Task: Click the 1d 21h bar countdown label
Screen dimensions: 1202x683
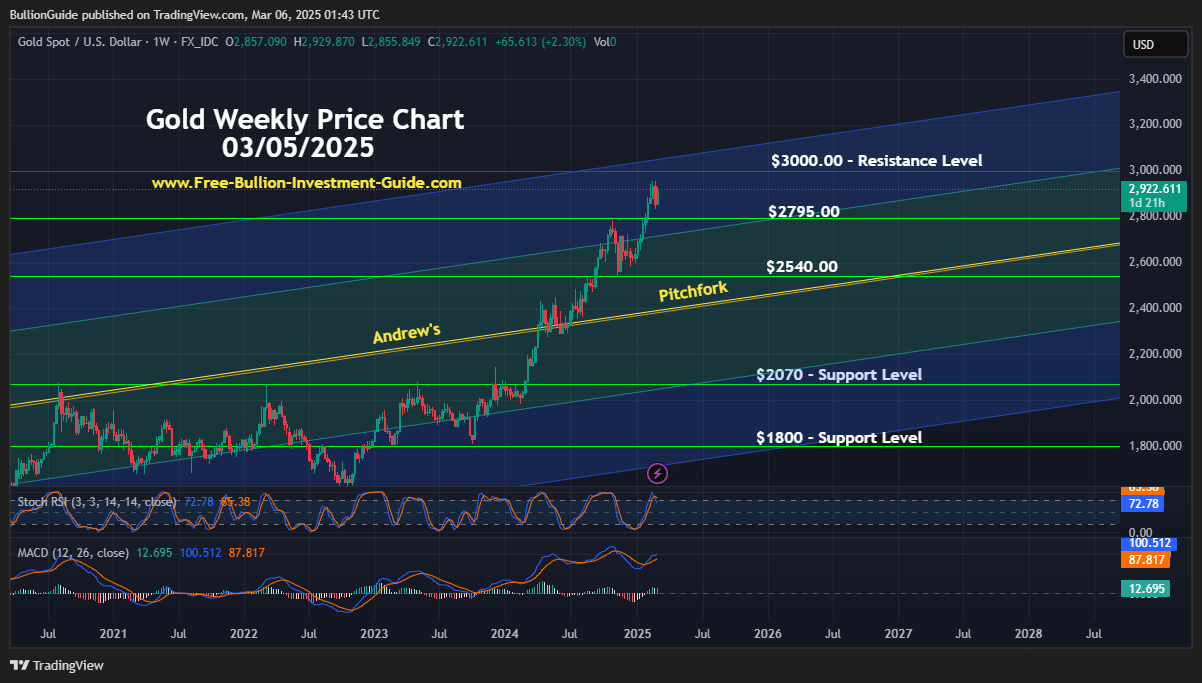Action: coord(1146,203)
